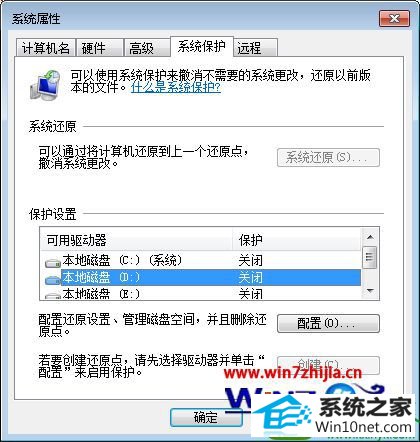This screenshot has width=420, height=442.
Task: Select 本地磁盘 (C:) (系统) in drive list
Action: click(x=201, y=260)
